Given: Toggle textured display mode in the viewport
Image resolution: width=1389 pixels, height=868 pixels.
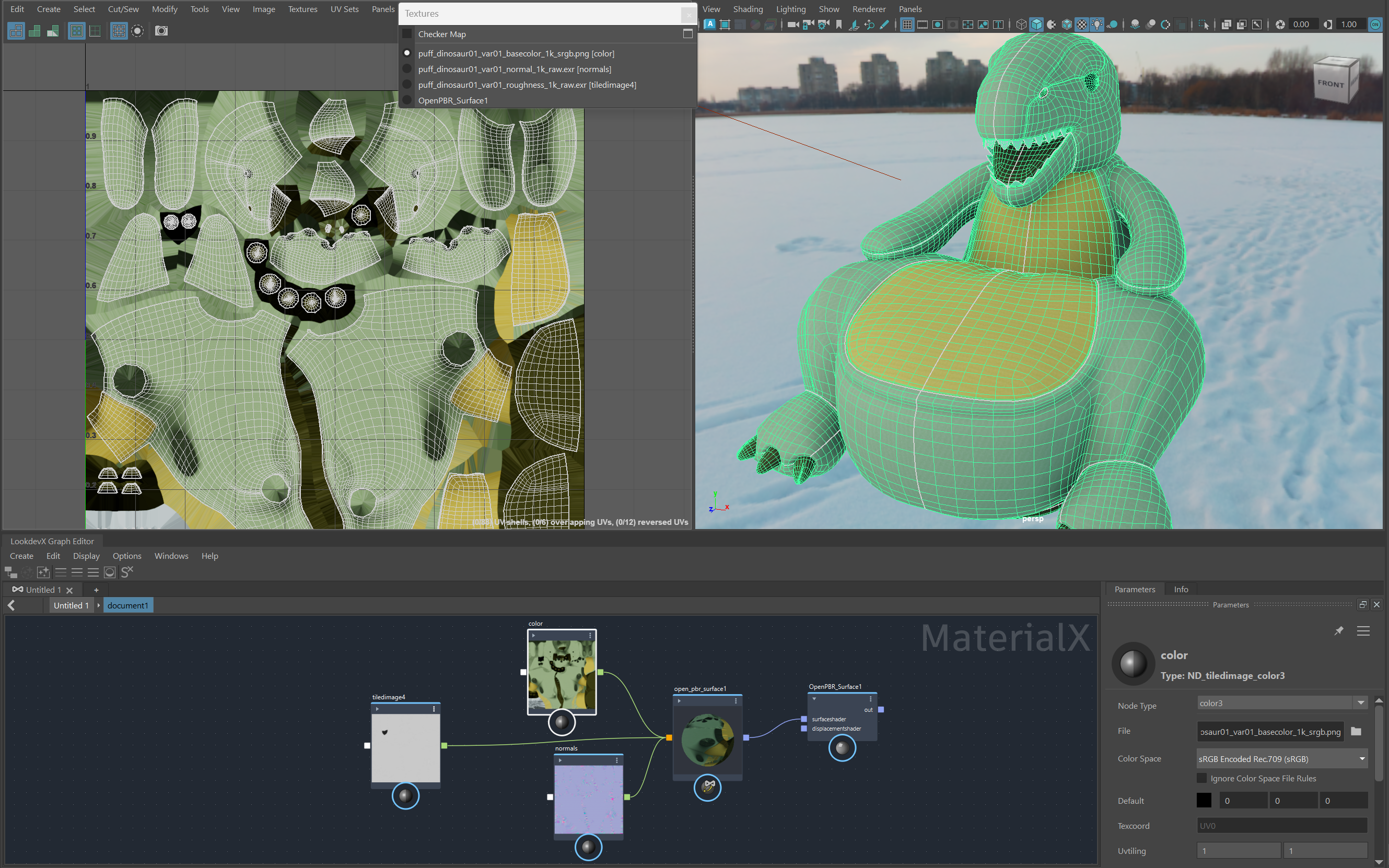Looking at the screenshot, I should click(1082, 25).
